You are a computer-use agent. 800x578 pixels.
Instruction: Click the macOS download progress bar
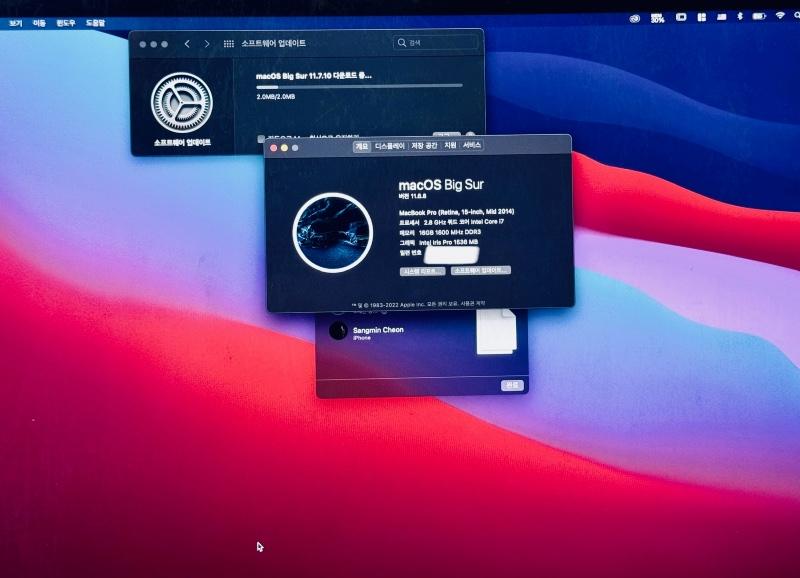359,87
